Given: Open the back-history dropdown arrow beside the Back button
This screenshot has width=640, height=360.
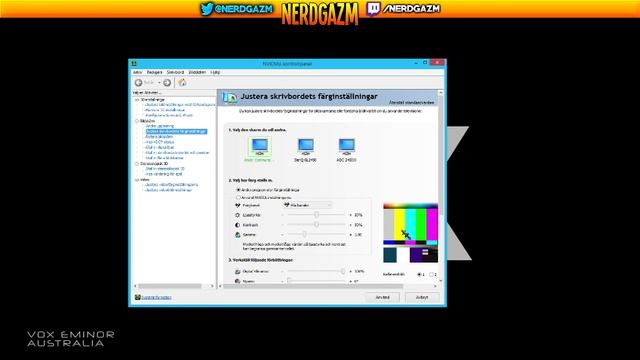Looking at the screenshot, I should tap(159, 83).
